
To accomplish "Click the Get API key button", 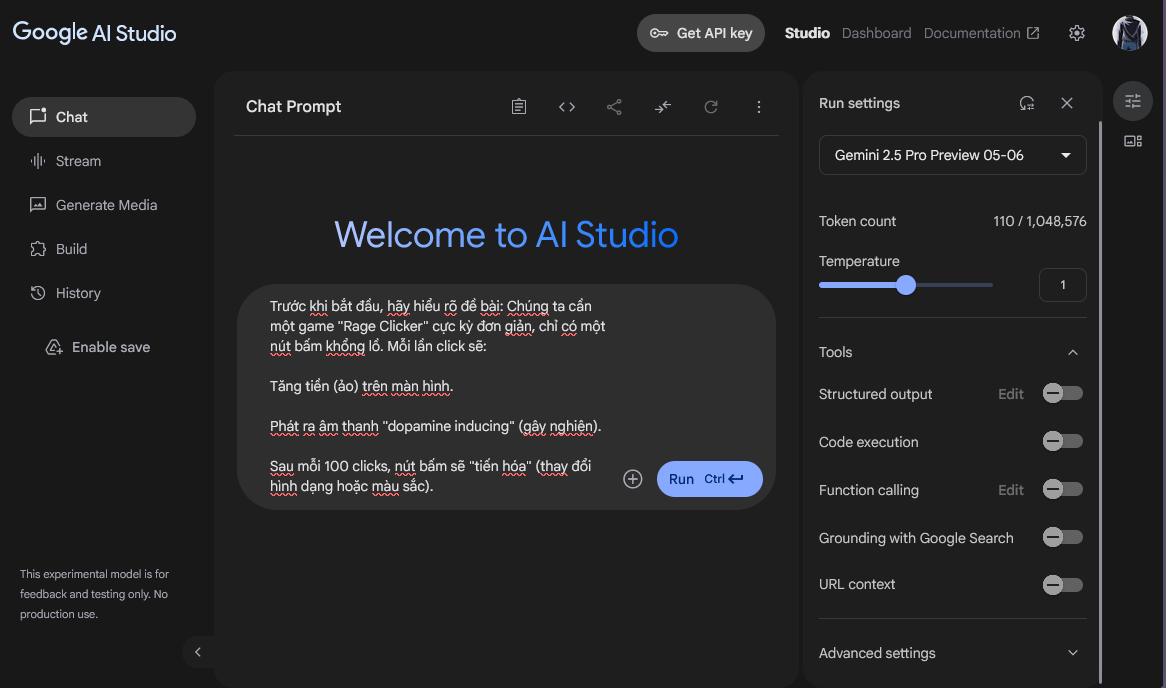I will pyautogui.click(x=700, y=33).
